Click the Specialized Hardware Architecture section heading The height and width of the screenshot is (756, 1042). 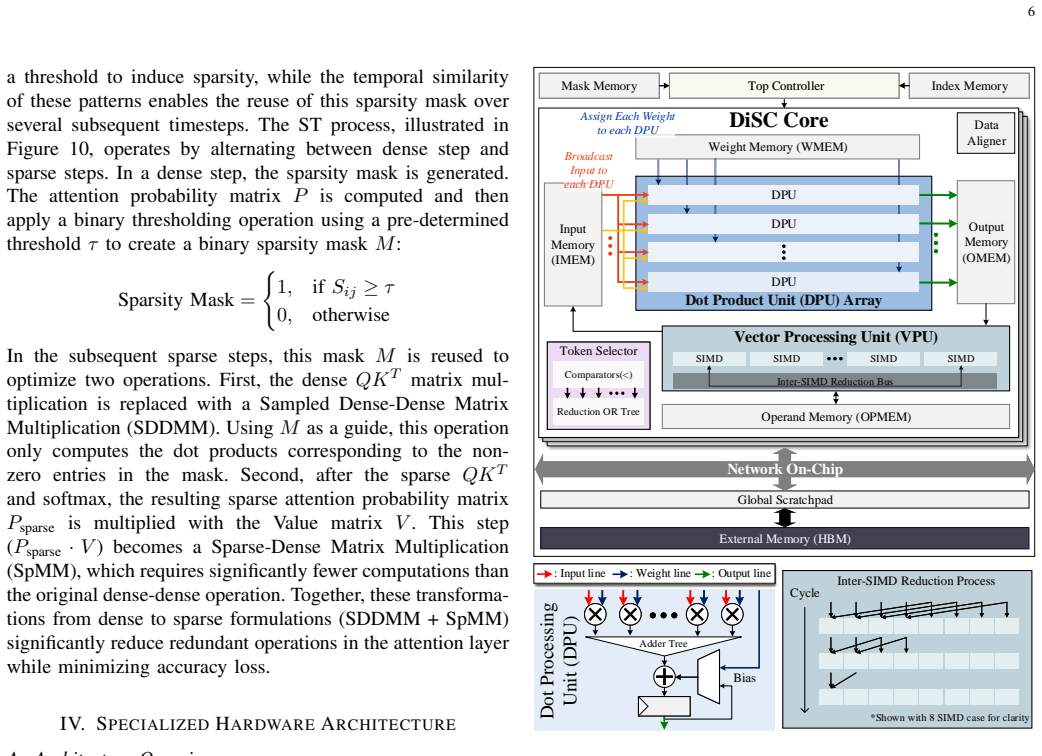[x=258, y=724]
